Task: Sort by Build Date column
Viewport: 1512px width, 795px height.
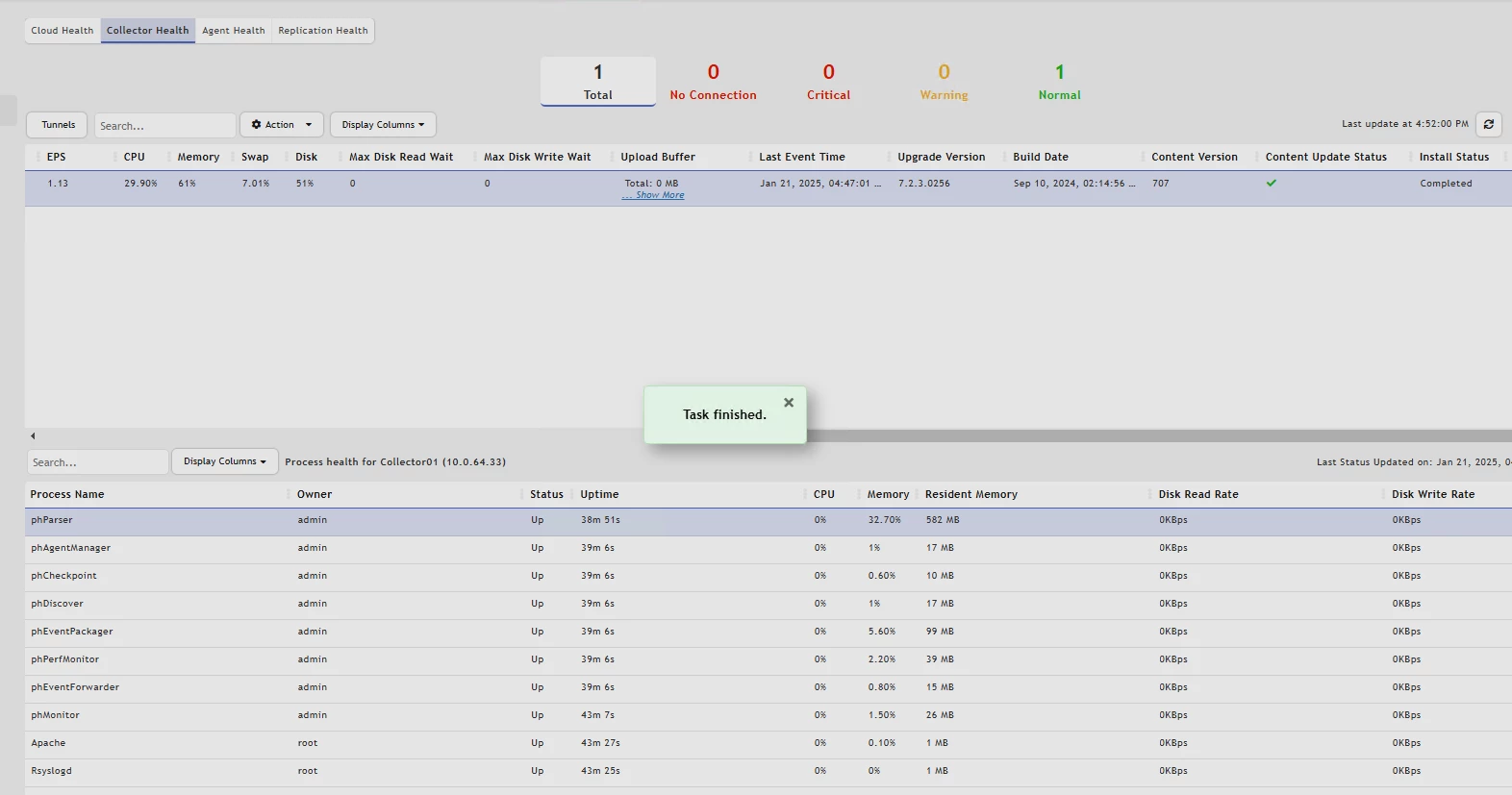Action: [x=1041, y=157]
